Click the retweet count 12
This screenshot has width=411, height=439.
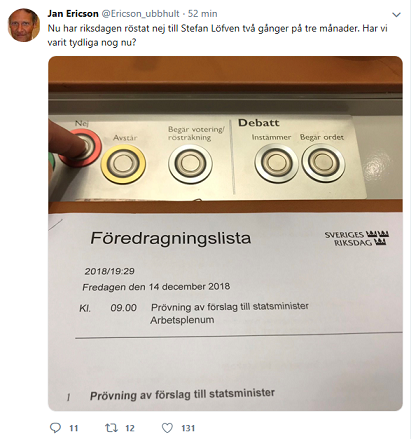click(130, 428)
